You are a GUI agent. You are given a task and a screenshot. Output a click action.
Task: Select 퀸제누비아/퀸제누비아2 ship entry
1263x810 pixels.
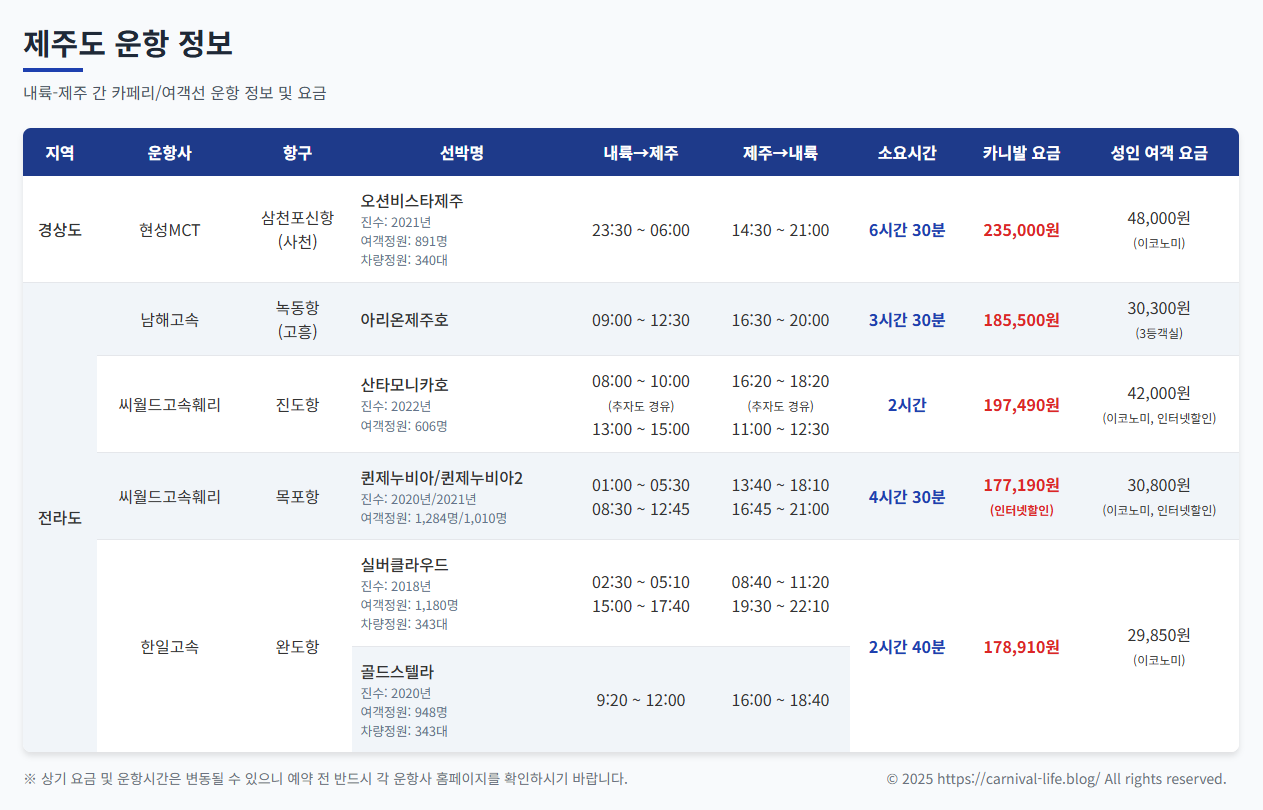(x=442, y=478)
